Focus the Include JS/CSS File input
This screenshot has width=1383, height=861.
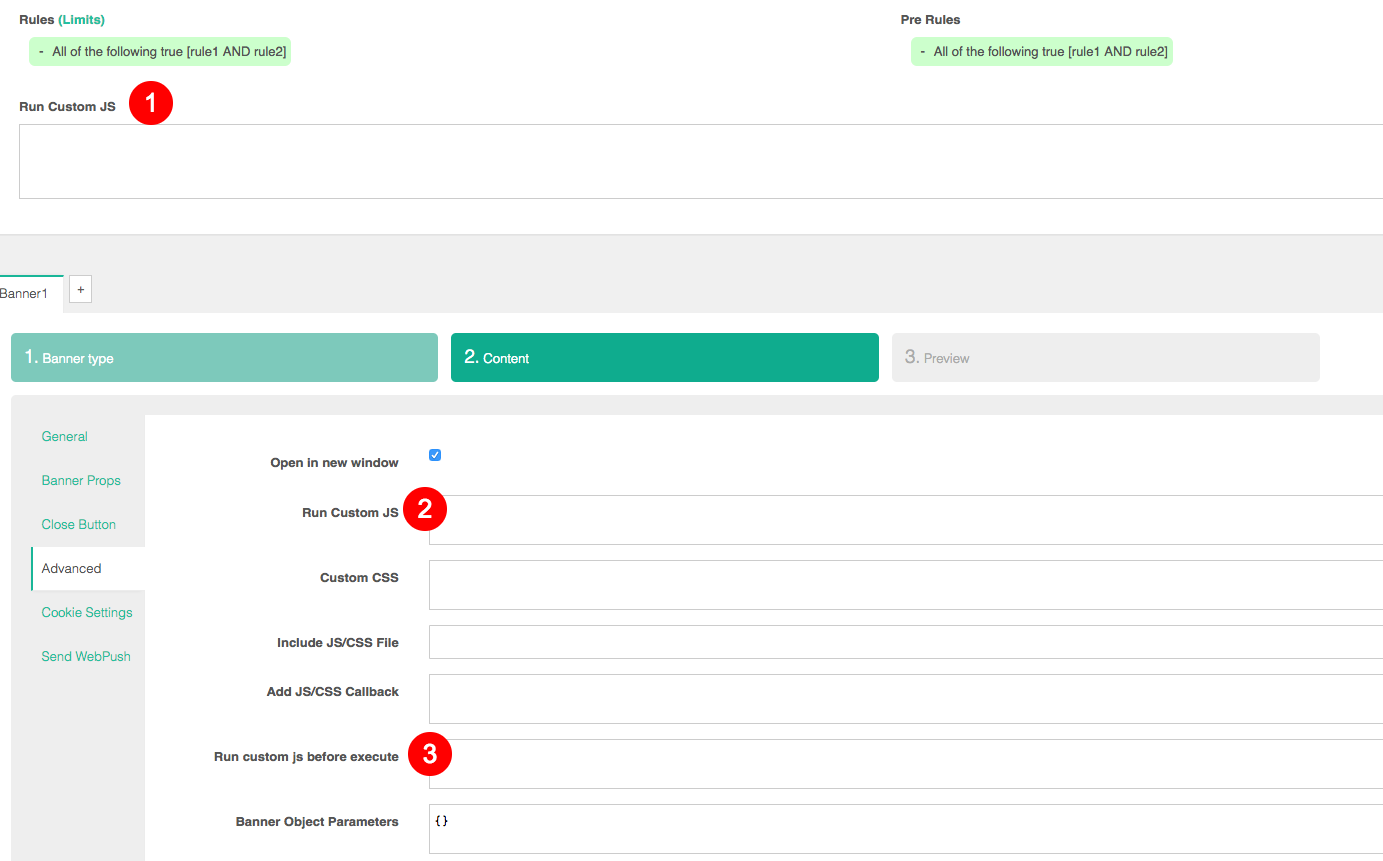pyautogui.click(x=906, y=642)
